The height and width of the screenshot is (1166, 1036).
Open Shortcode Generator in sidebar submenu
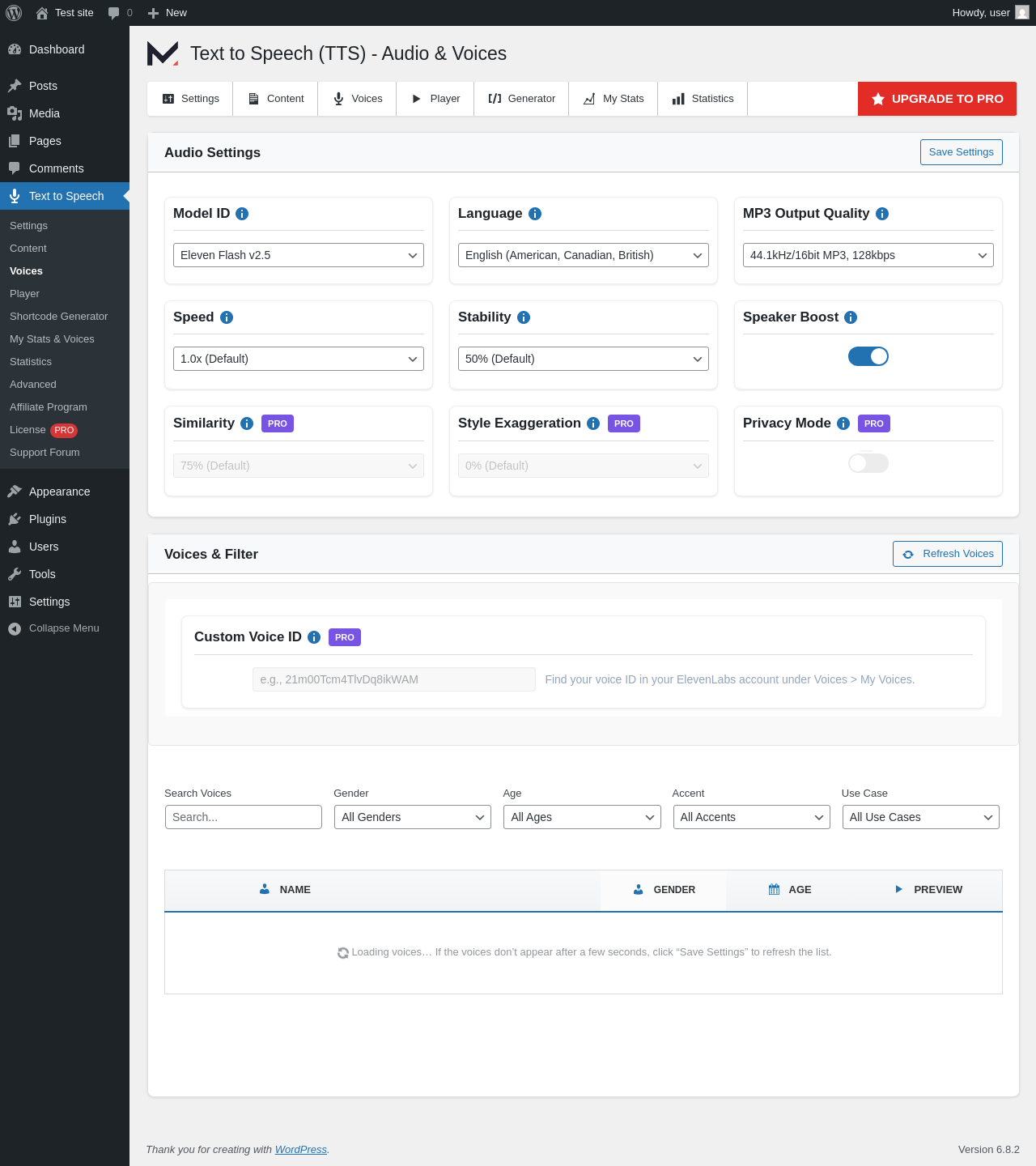59,317
